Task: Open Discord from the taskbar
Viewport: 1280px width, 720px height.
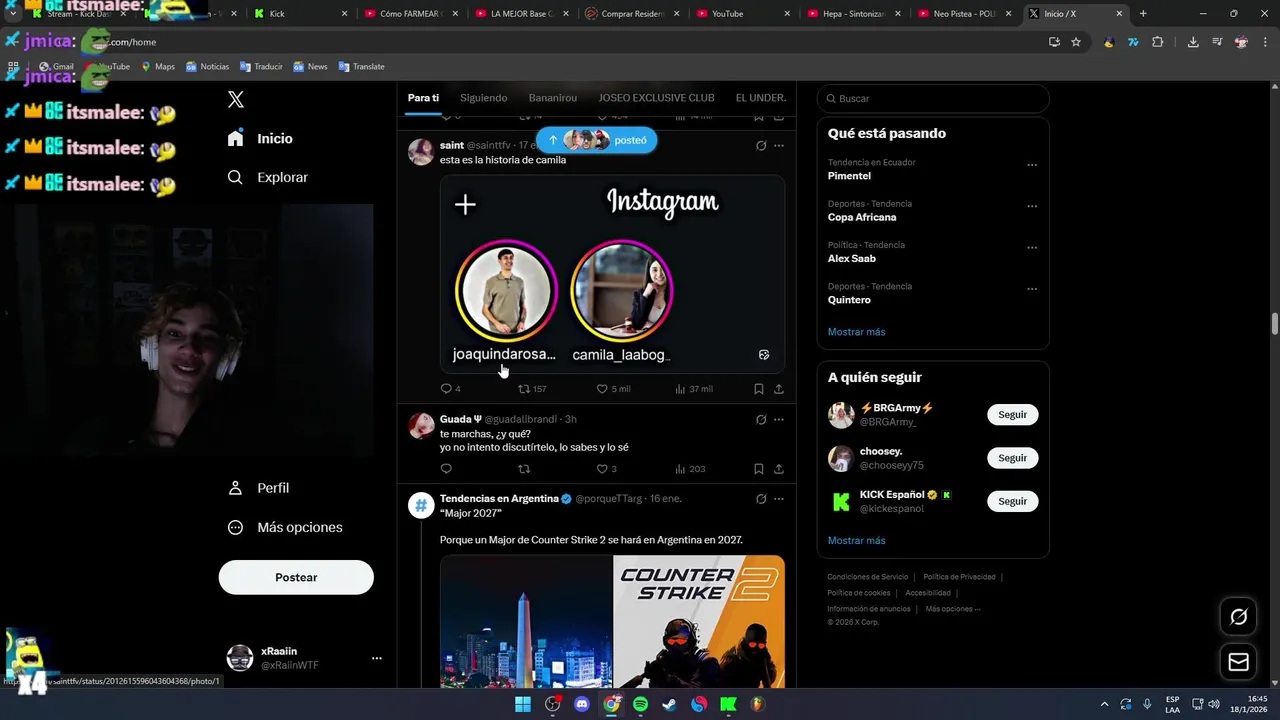Action: pyautogui.click(x=582, y=704)
